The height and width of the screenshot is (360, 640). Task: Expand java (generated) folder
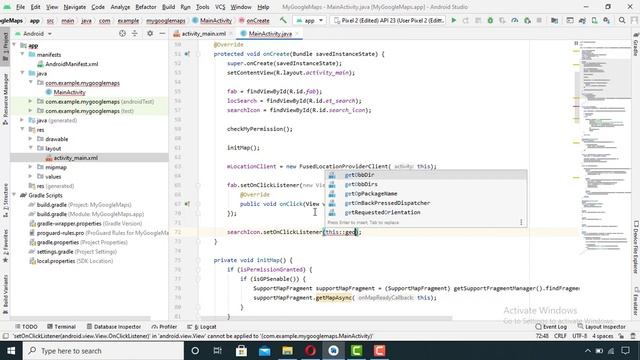(23, 120)
